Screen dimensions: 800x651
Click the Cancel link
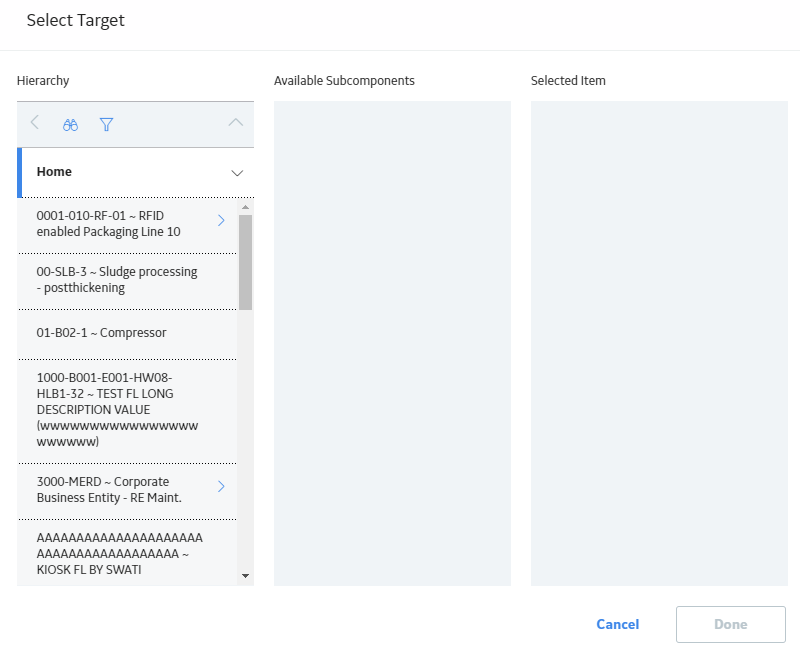click(618, 624)
